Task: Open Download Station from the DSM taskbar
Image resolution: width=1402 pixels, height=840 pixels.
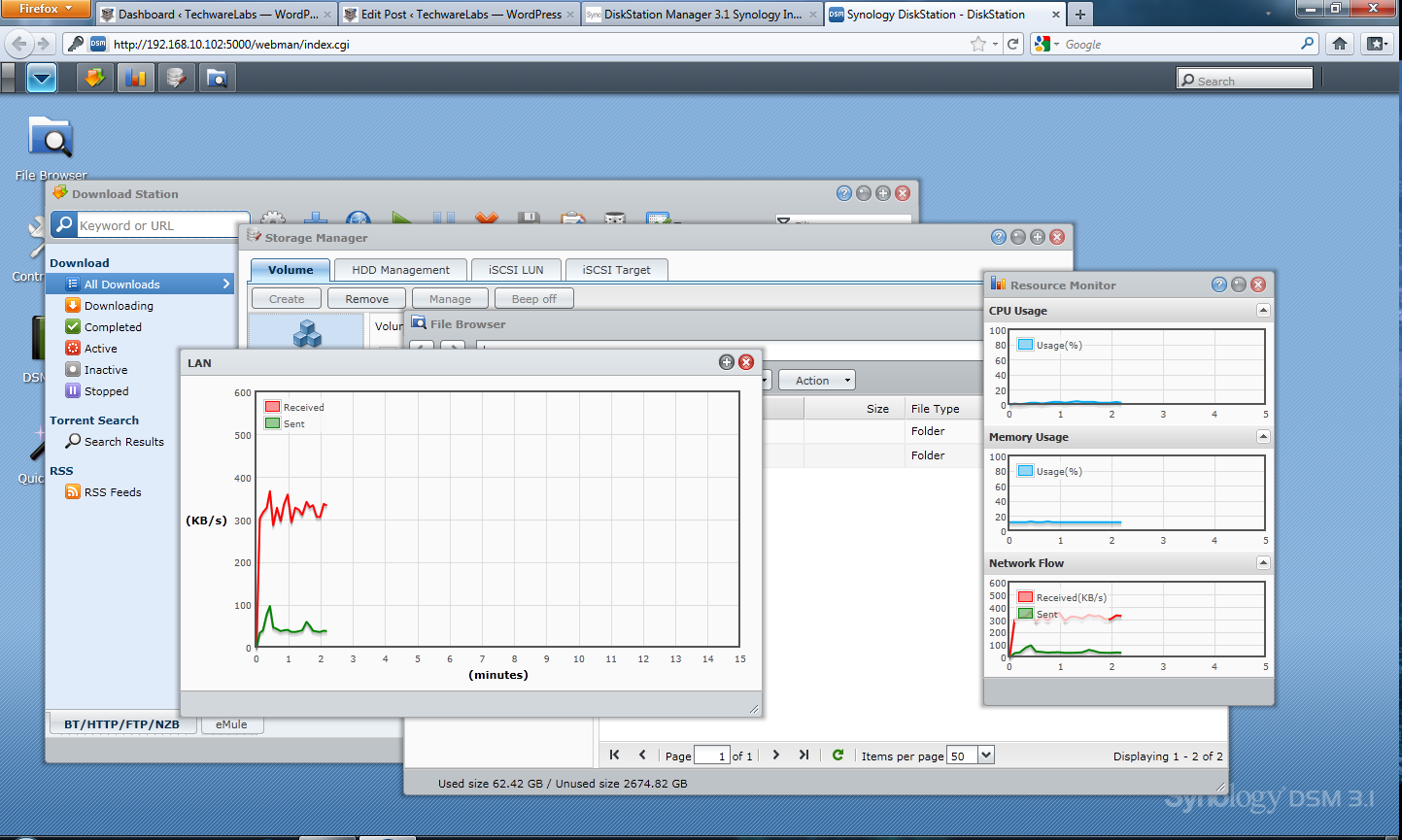Action: coord(94,78)
